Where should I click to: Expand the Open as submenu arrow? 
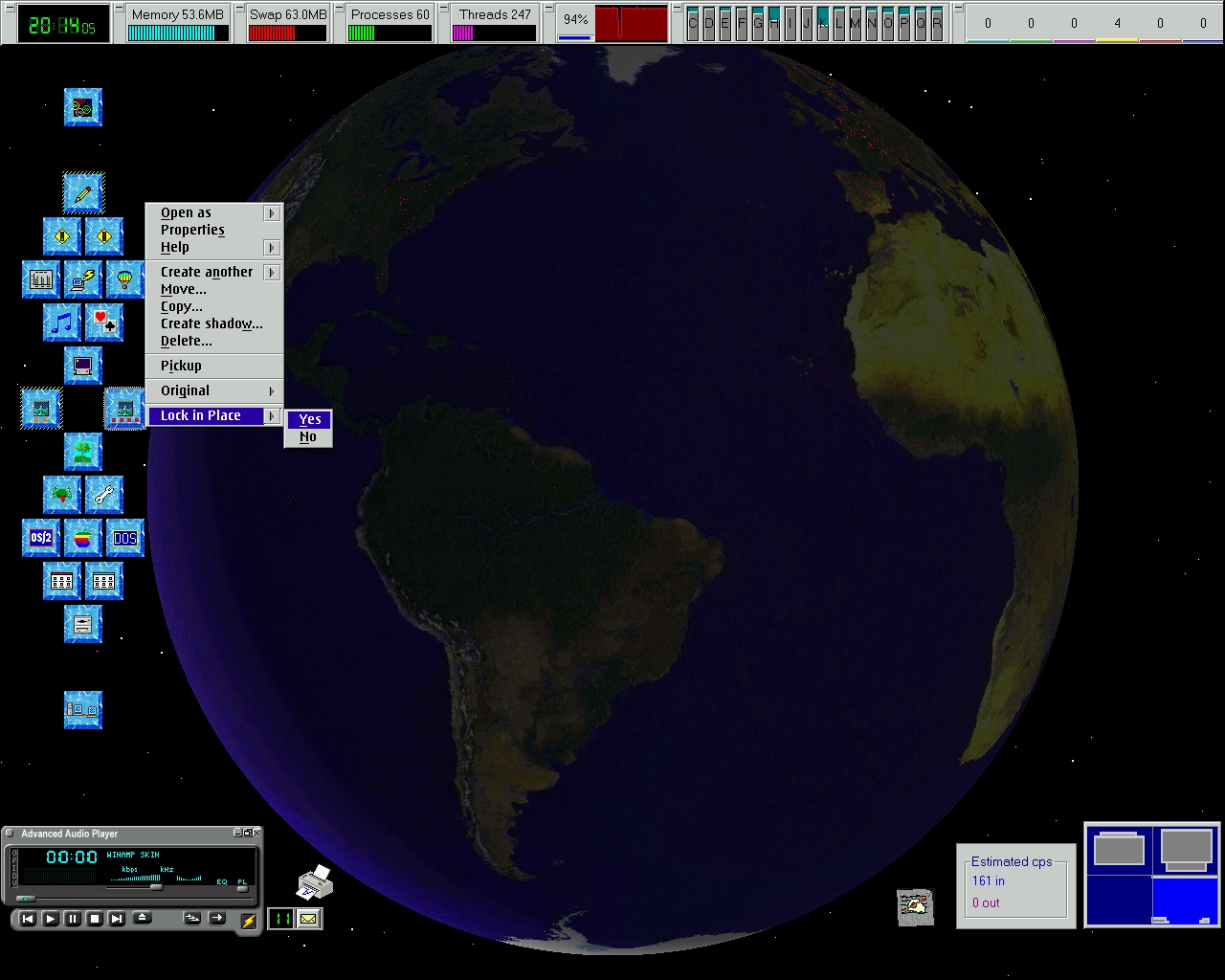[x=272, y=213]
